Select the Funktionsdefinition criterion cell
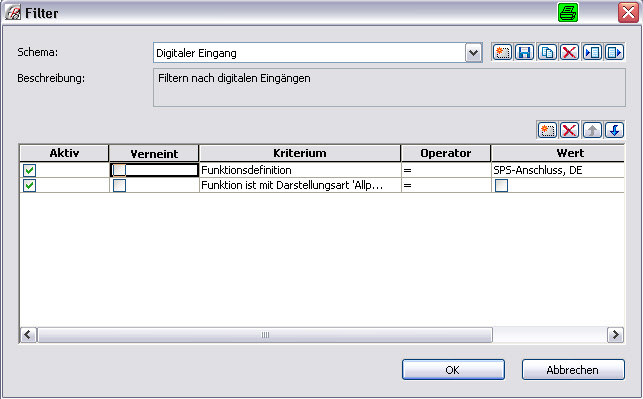 tap(300, 170)
